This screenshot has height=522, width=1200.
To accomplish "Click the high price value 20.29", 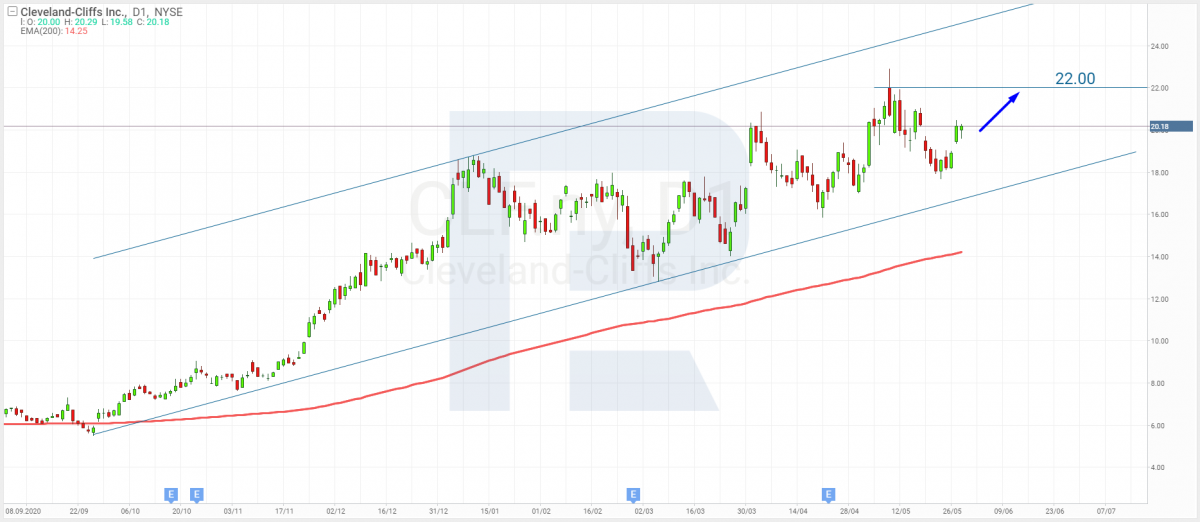I will pyautogui.click(x=84, y=22).
